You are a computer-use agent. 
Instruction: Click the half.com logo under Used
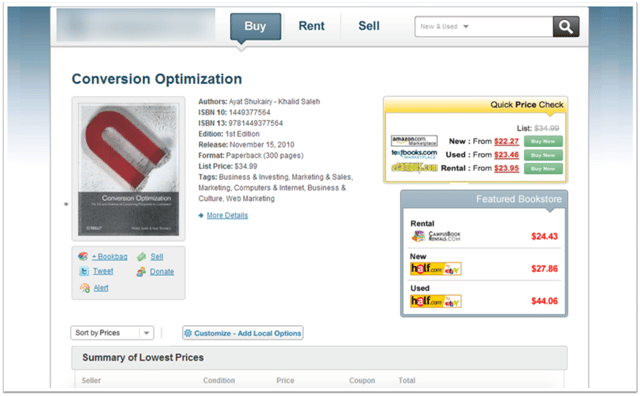pos(436,301)
